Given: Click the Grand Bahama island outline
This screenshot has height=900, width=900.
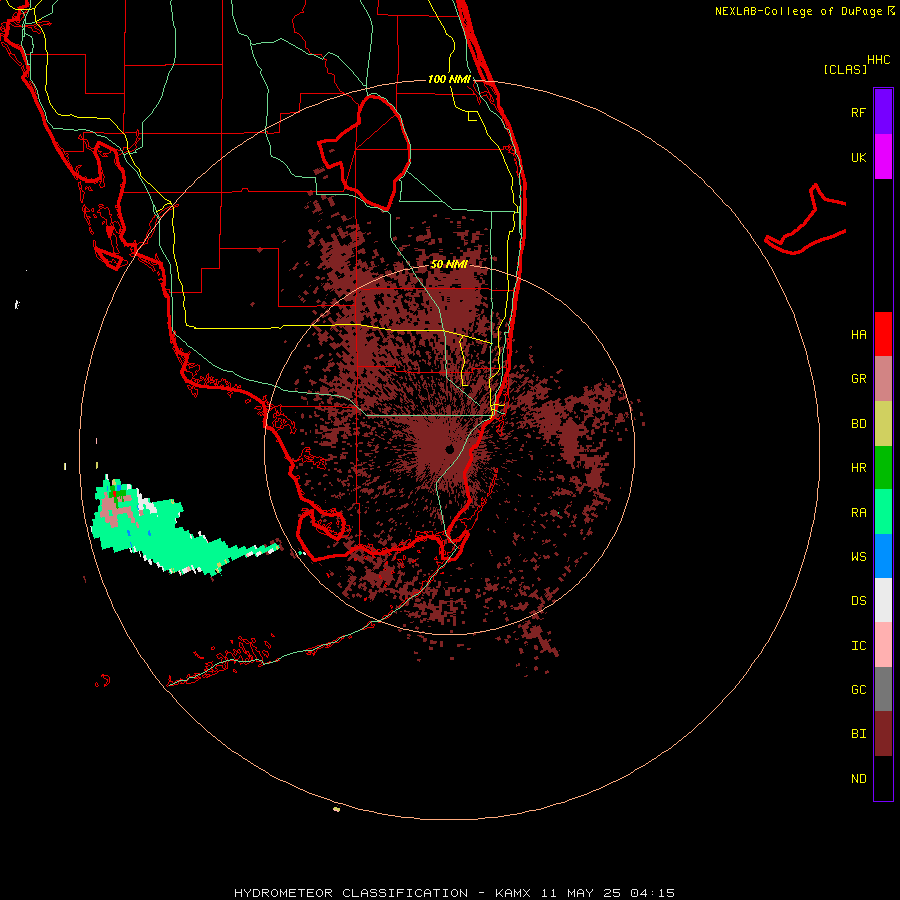Looking at the screenshot, I should tap(806, 221).
